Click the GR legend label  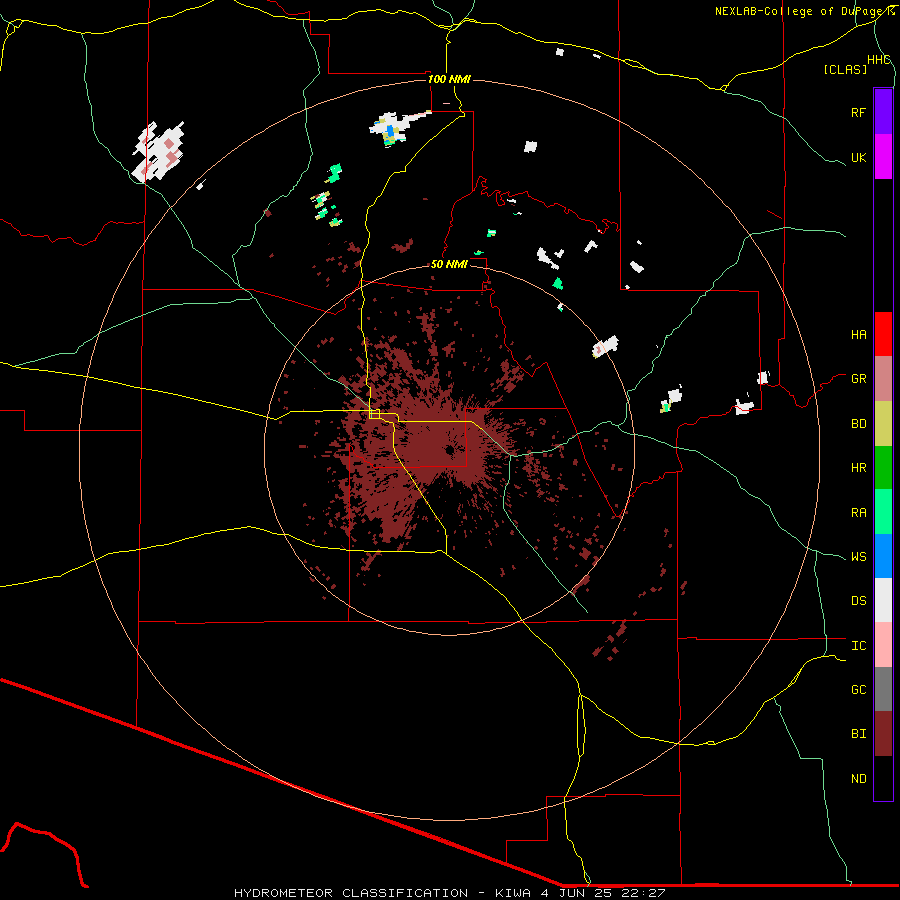pyautogui.click(x=858, y=379)
